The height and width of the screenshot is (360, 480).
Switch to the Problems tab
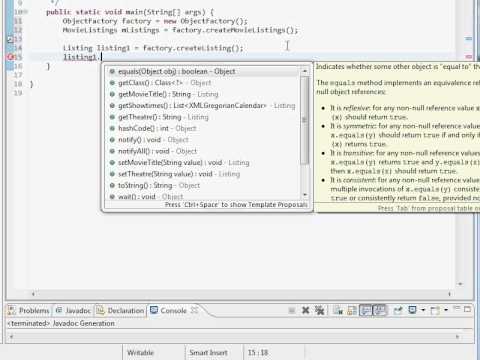tap(29, 311)
